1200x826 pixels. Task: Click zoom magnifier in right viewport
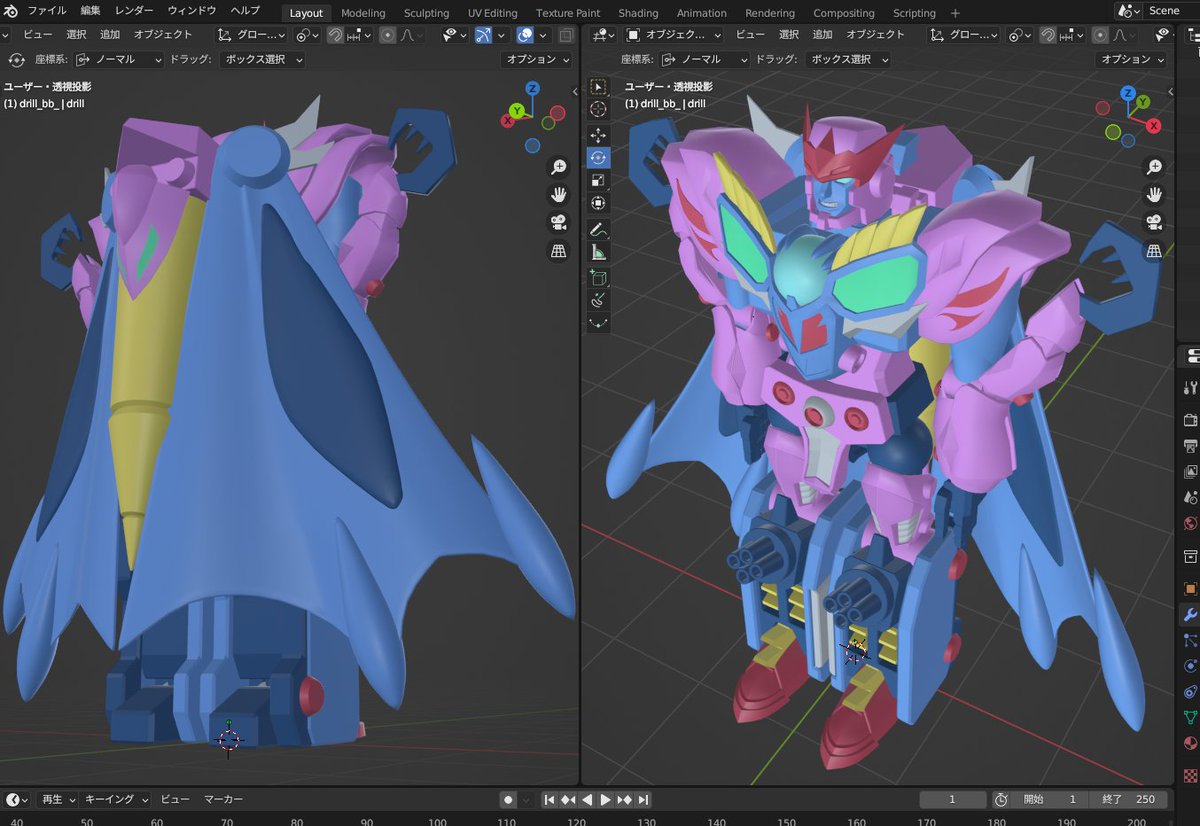(1154, 166)
